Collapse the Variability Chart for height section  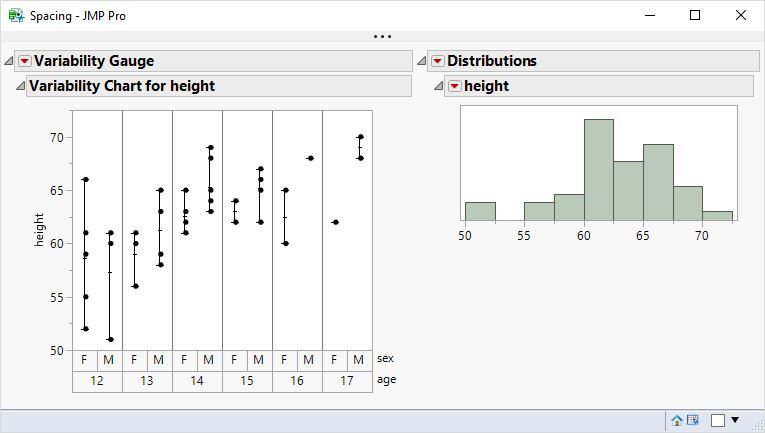[x=20, y=87]
